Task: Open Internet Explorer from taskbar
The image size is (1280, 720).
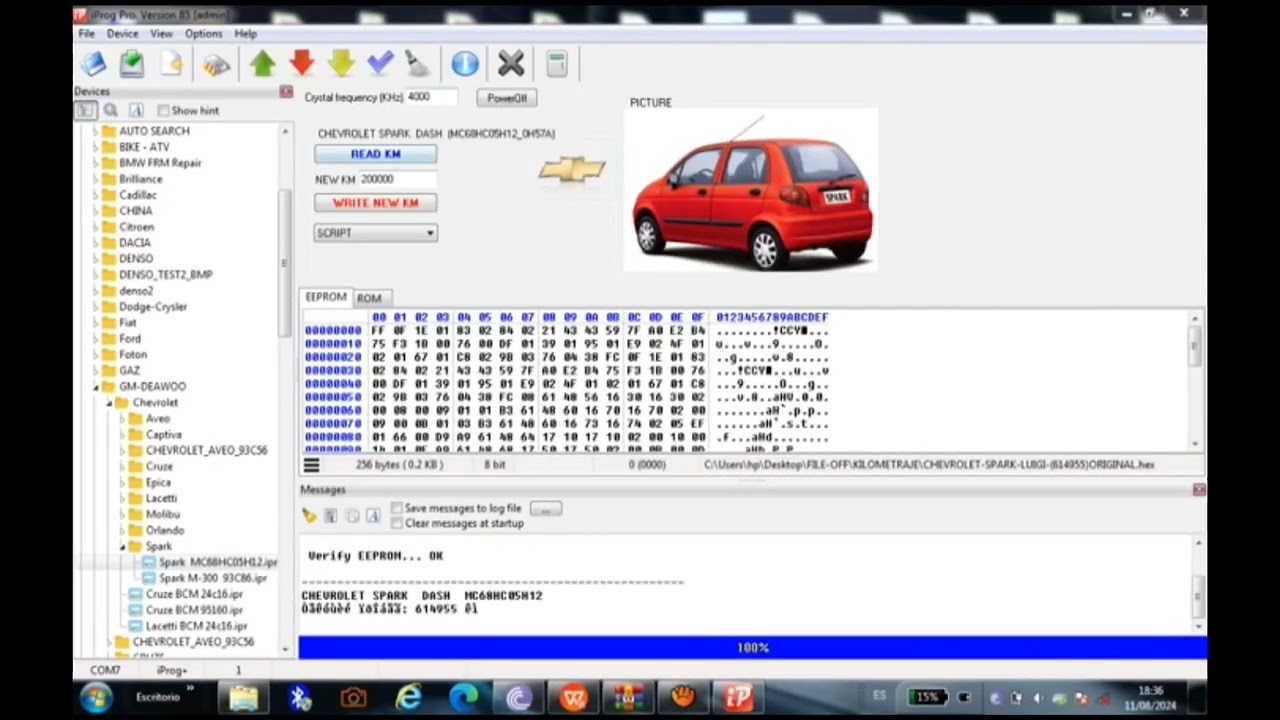Action: 409,698
